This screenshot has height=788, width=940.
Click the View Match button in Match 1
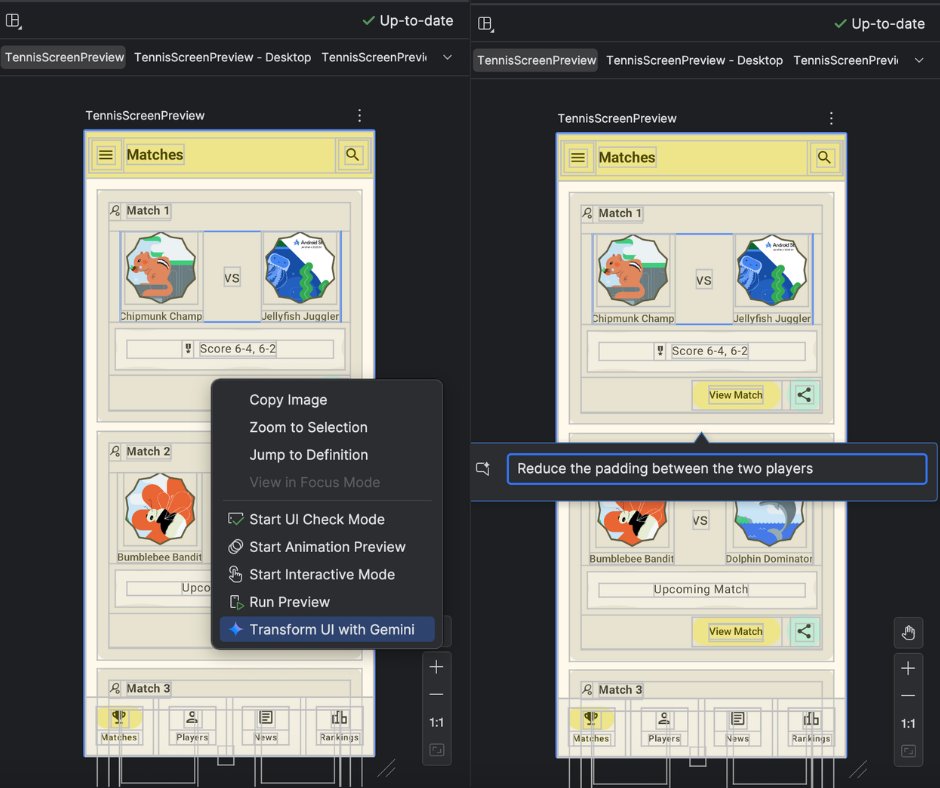tap(735, 395)
